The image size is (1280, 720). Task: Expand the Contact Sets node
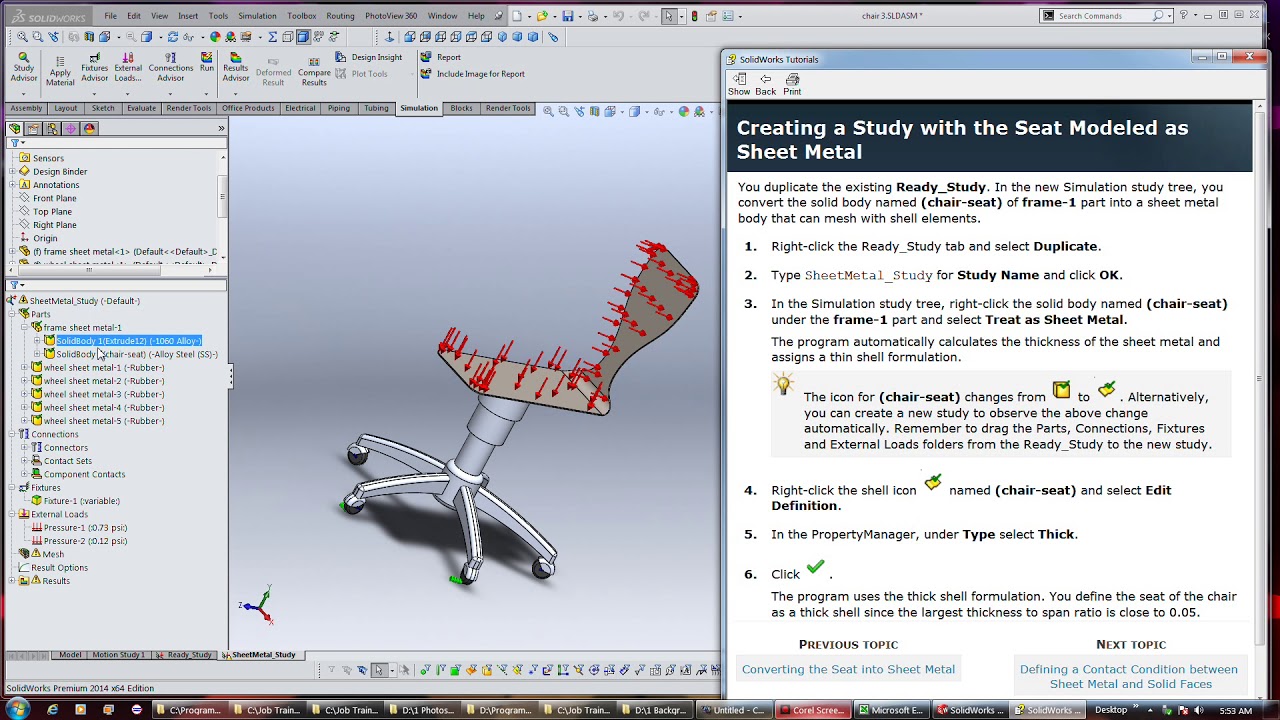[24, 461]
